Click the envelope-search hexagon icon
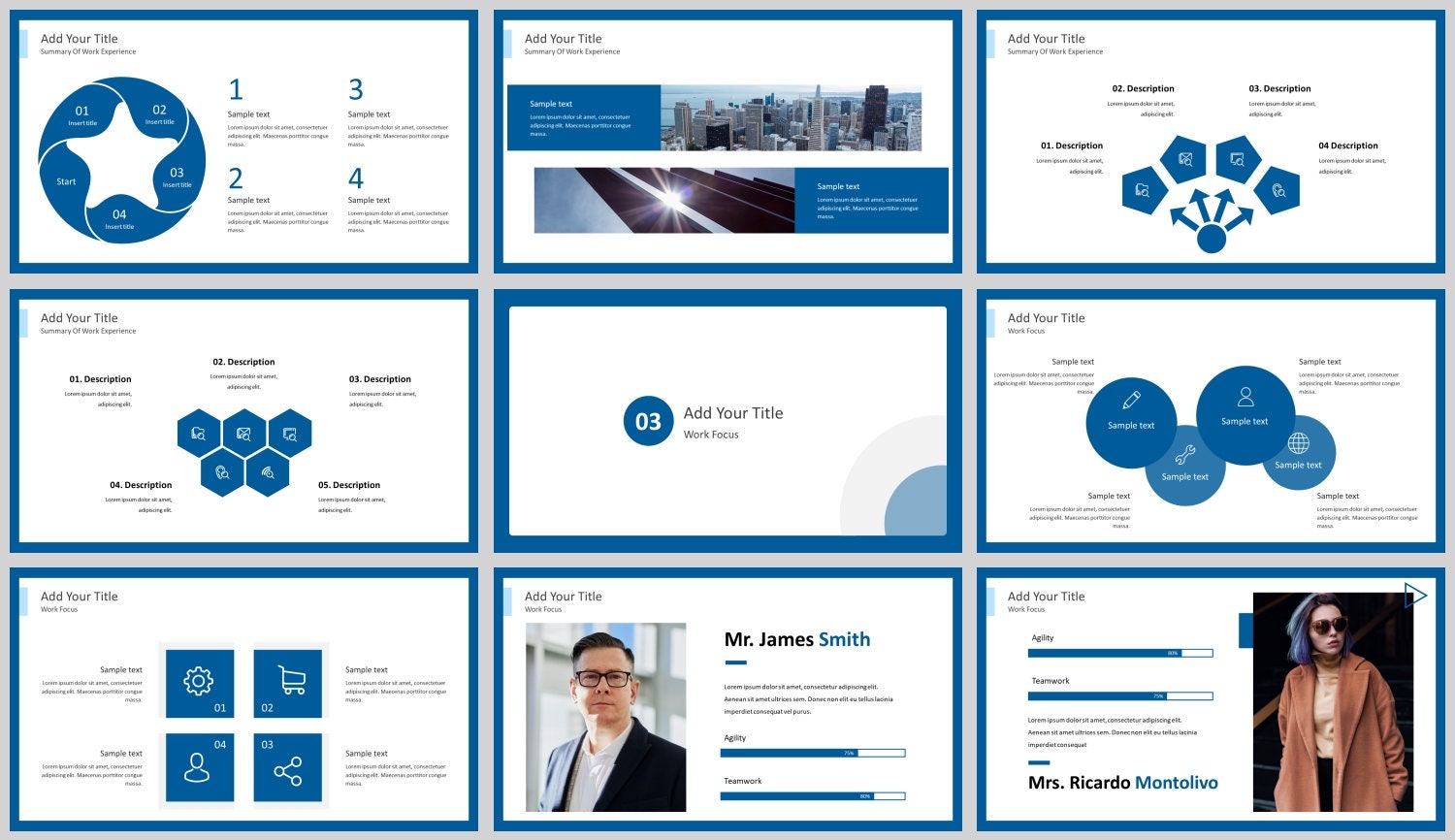The image size is (1455, 840). tap(245, 434)
